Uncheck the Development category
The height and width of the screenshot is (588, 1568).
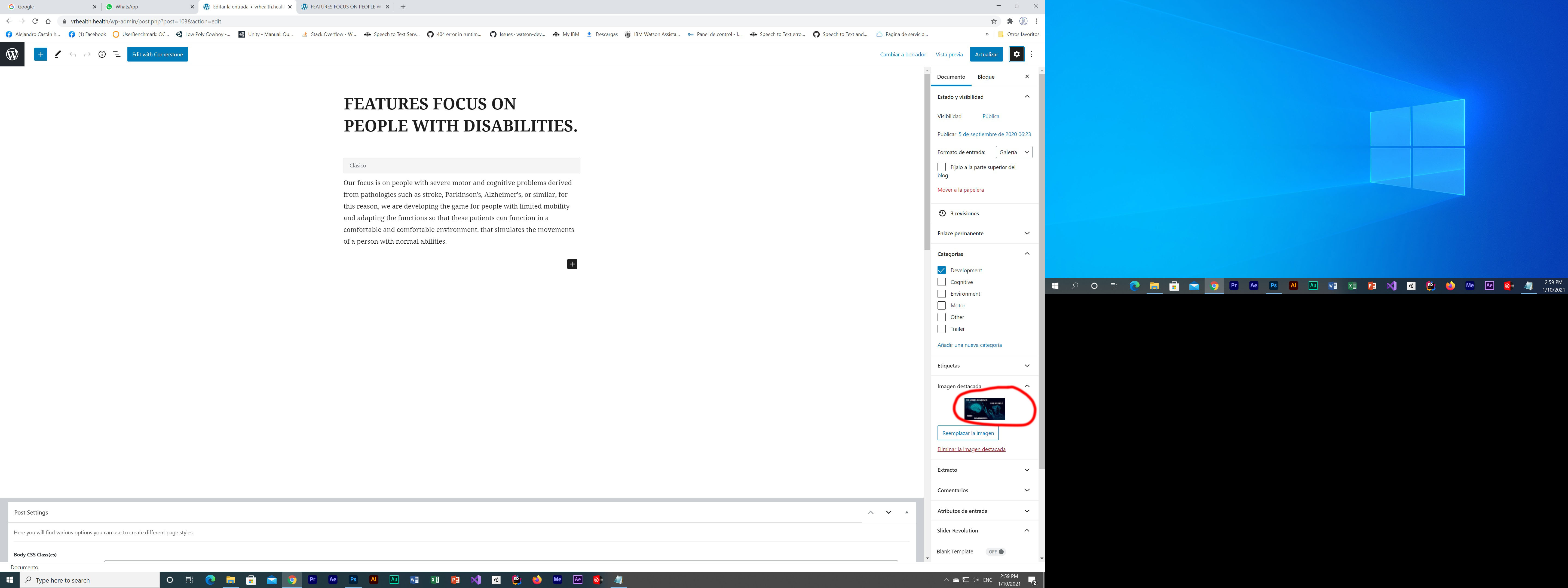pos(942,270)
